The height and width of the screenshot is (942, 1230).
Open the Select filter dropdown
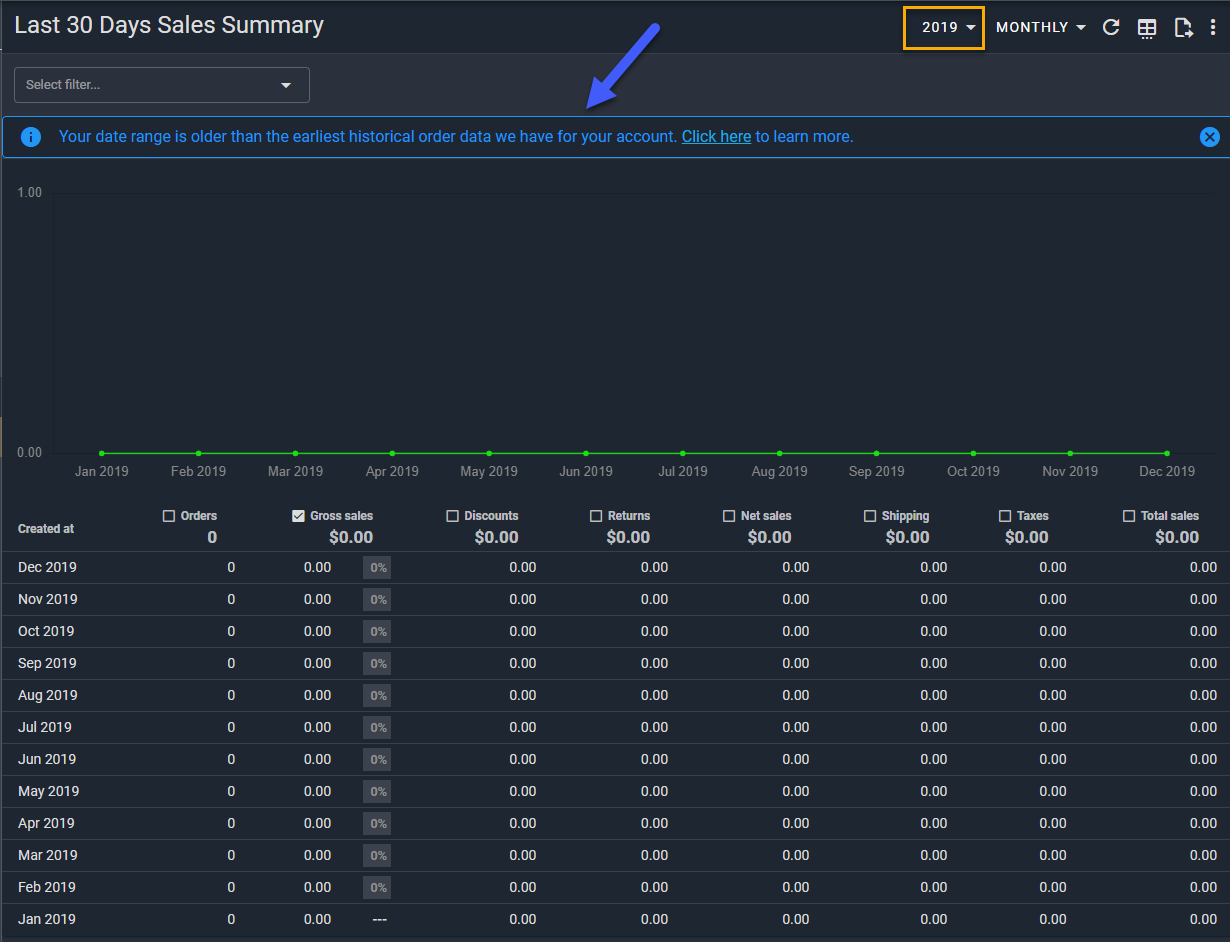click(162, 85)
